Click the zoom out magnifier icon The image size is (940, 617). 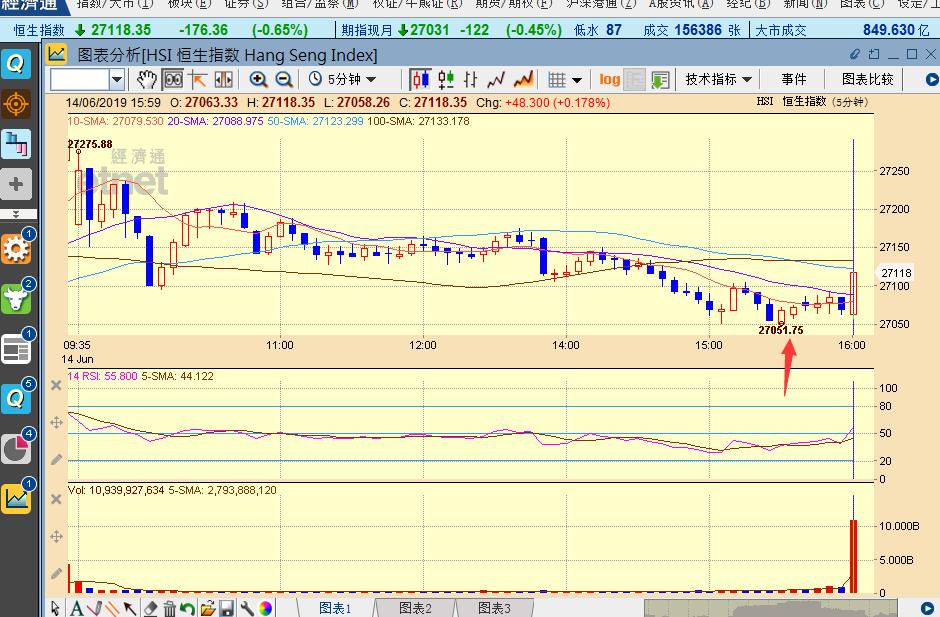[x=283, y=79]
